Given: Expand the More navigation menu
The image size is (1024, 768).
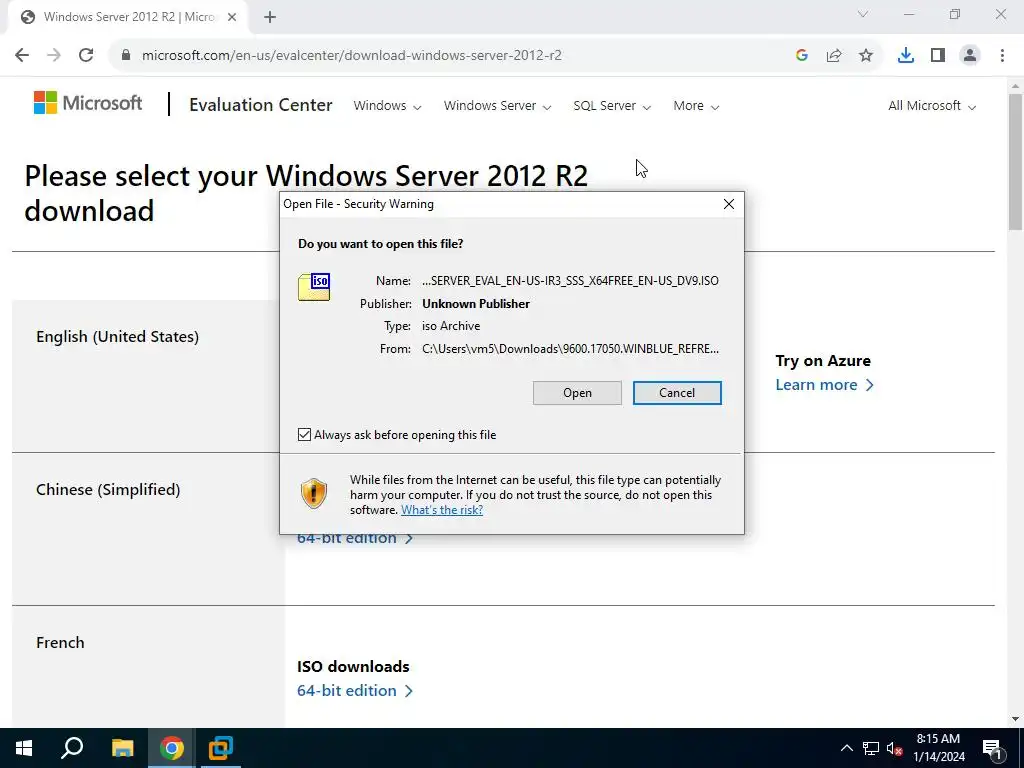Looking at the screenshot, I should pos(696,106).
